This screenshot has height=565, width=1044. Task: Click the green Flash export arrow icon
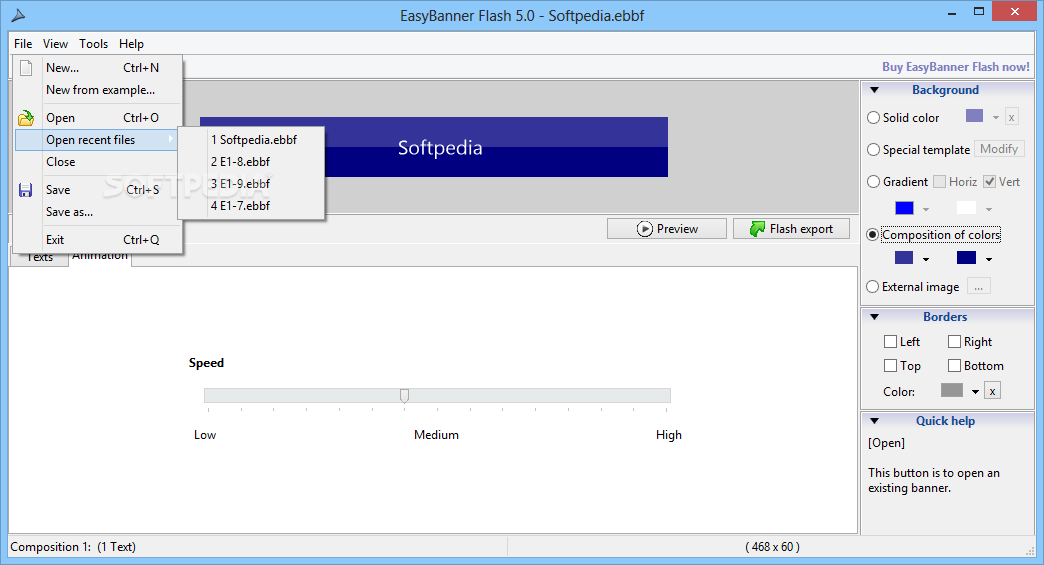click(x=757, y=229)
